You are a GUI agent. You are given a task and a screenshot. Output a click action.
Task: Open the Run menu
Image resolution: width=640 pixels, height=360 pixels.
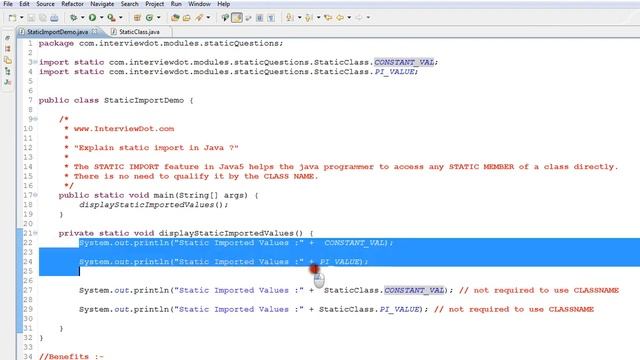pyautogui.click(x=176, y=4)
